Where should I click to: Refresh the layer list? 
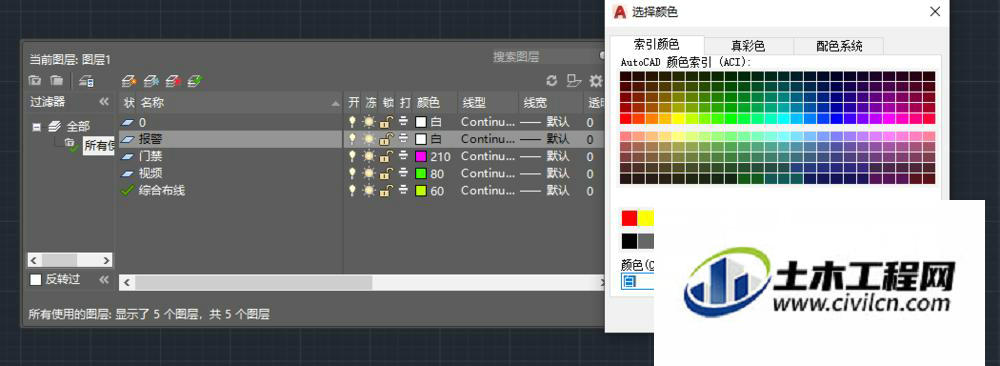[x=552, y=81]
